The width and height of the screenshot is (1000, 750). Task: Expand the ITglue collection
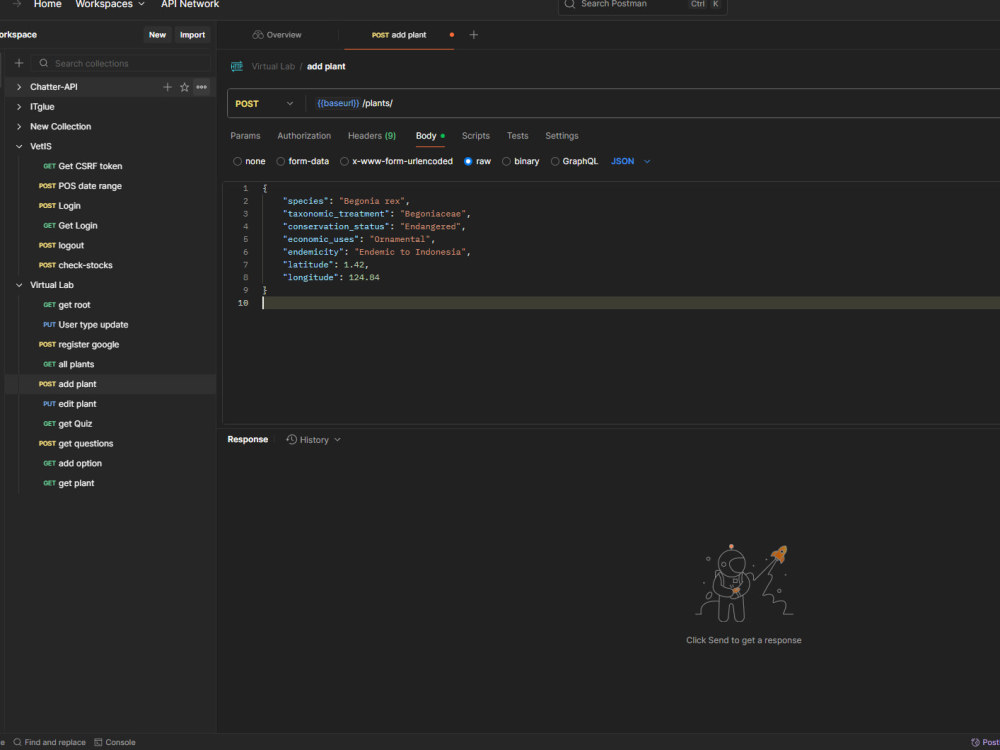pyautogui.click(x=19, y=107)
